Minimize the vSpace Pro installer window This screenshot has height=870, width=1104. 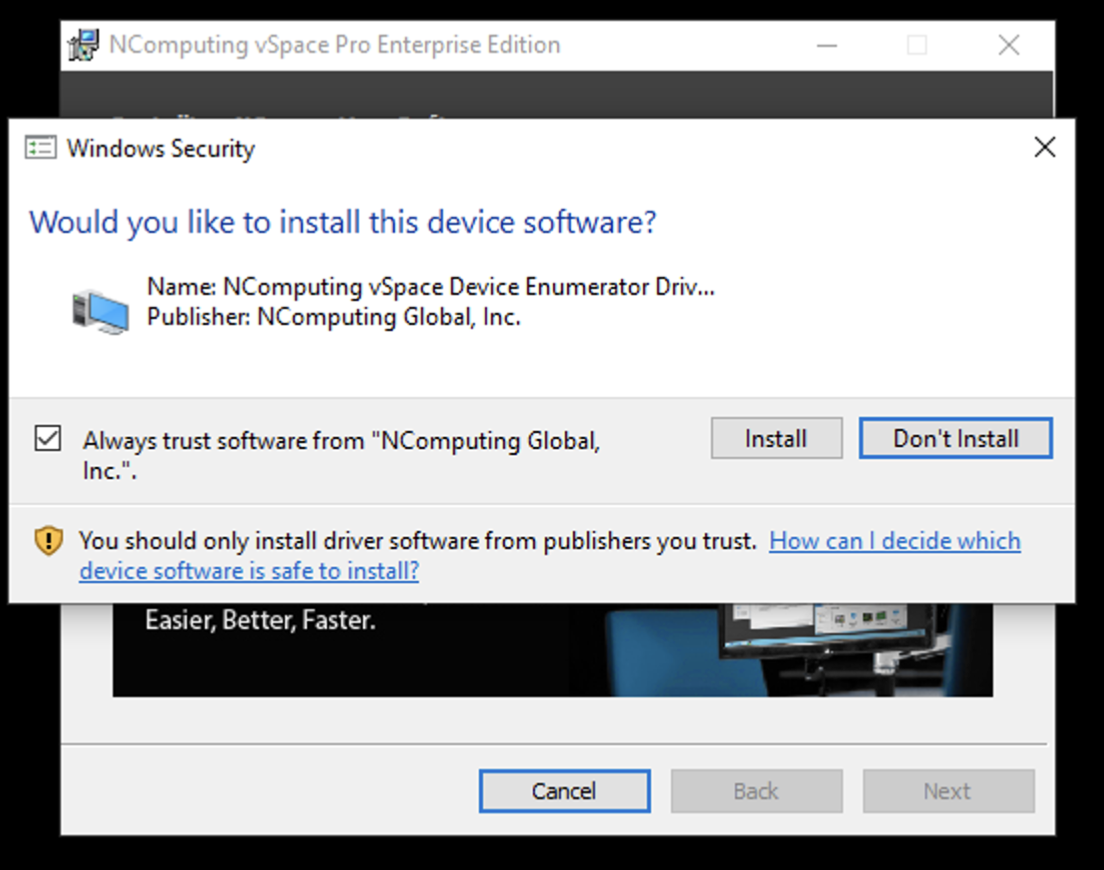(827, 46)
